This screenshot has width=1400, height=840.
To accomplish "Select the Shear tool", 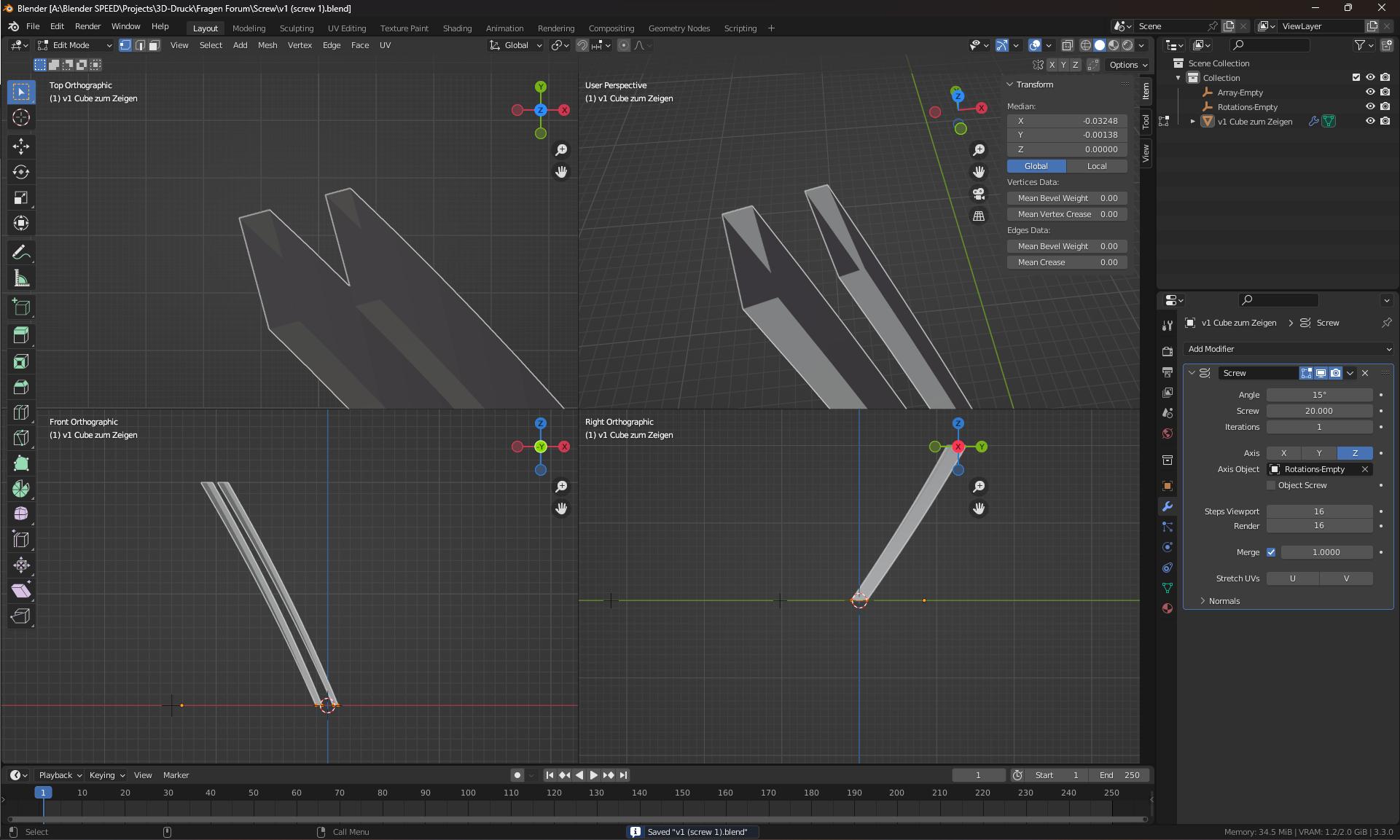I will click(21, 591).
